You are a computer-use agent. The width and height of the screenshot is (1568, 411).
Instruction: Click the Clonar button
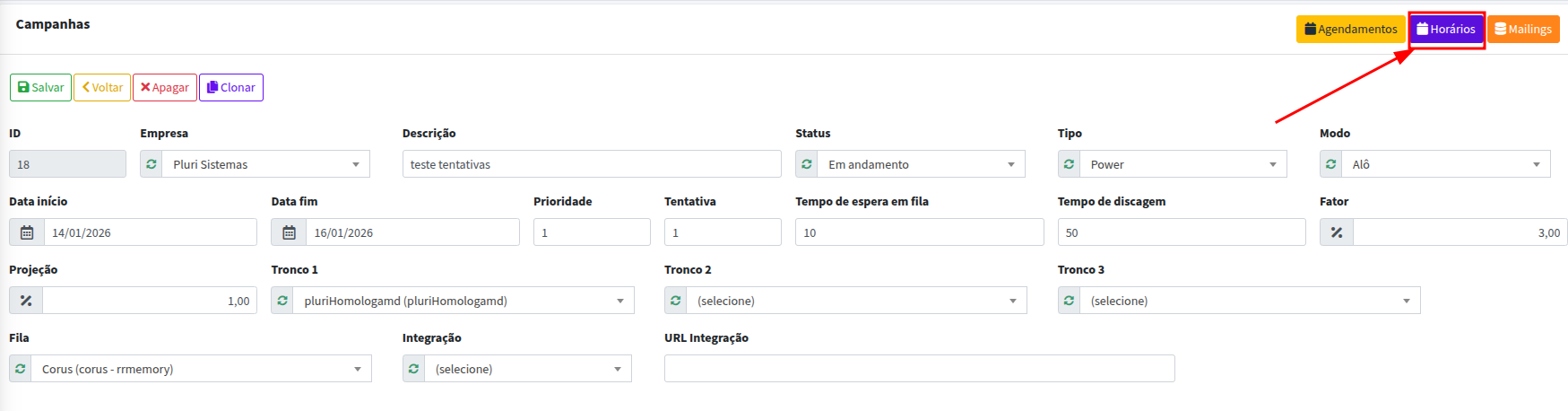click(x=231, y=87)
